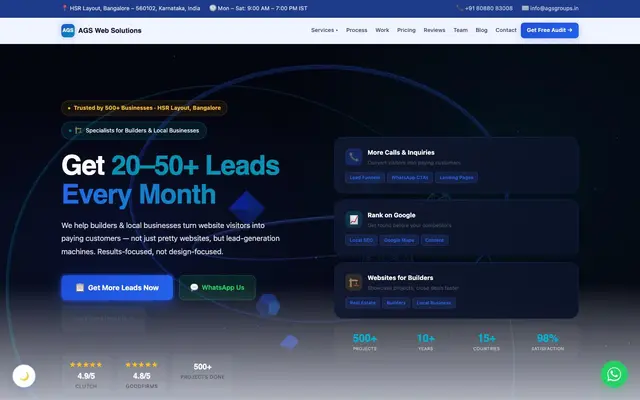Click the 15+ Countries stat
The image size is (640, 400).
pos(487,342)
